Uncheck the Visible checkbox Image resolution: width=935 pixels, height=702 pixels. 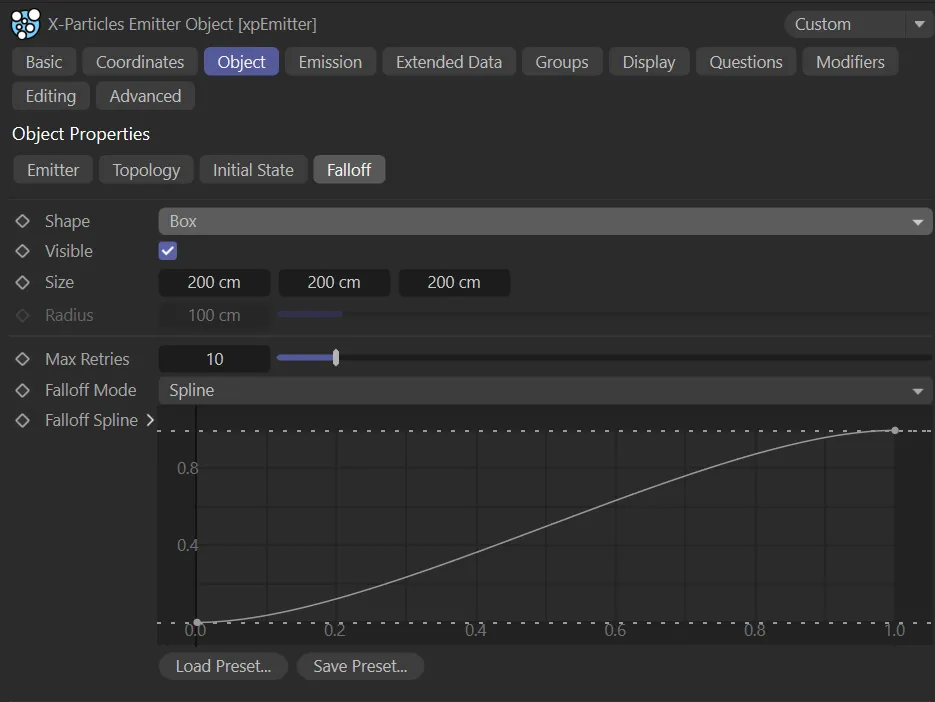click(168, 251)
